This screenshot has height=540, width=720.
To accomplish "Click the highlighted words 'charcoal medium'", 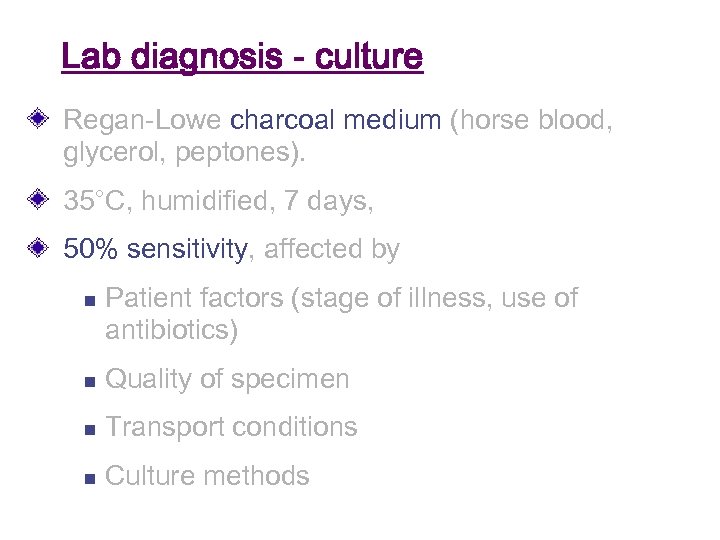I will [335, 121].
